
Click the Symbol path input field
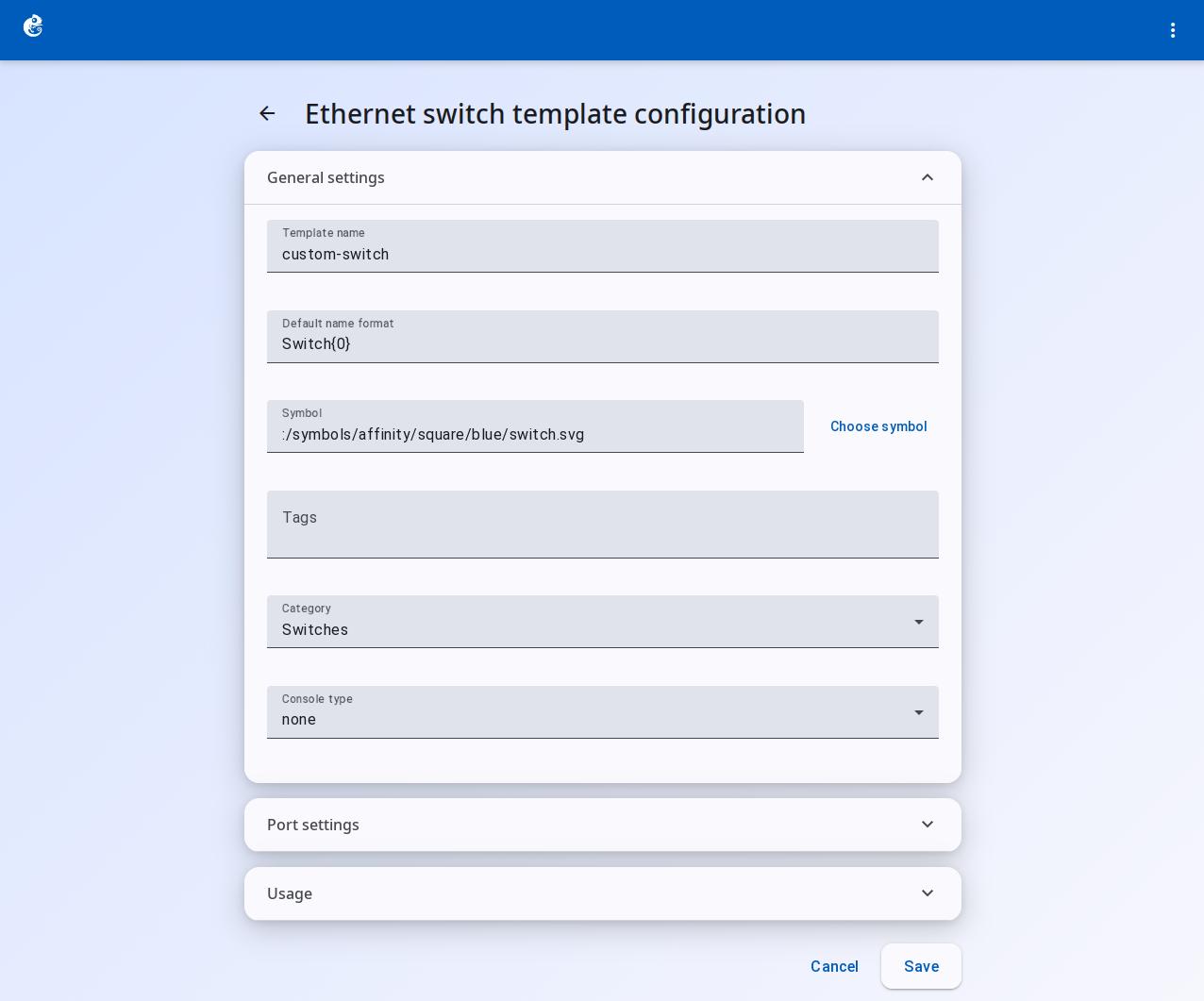click(535, 426)
